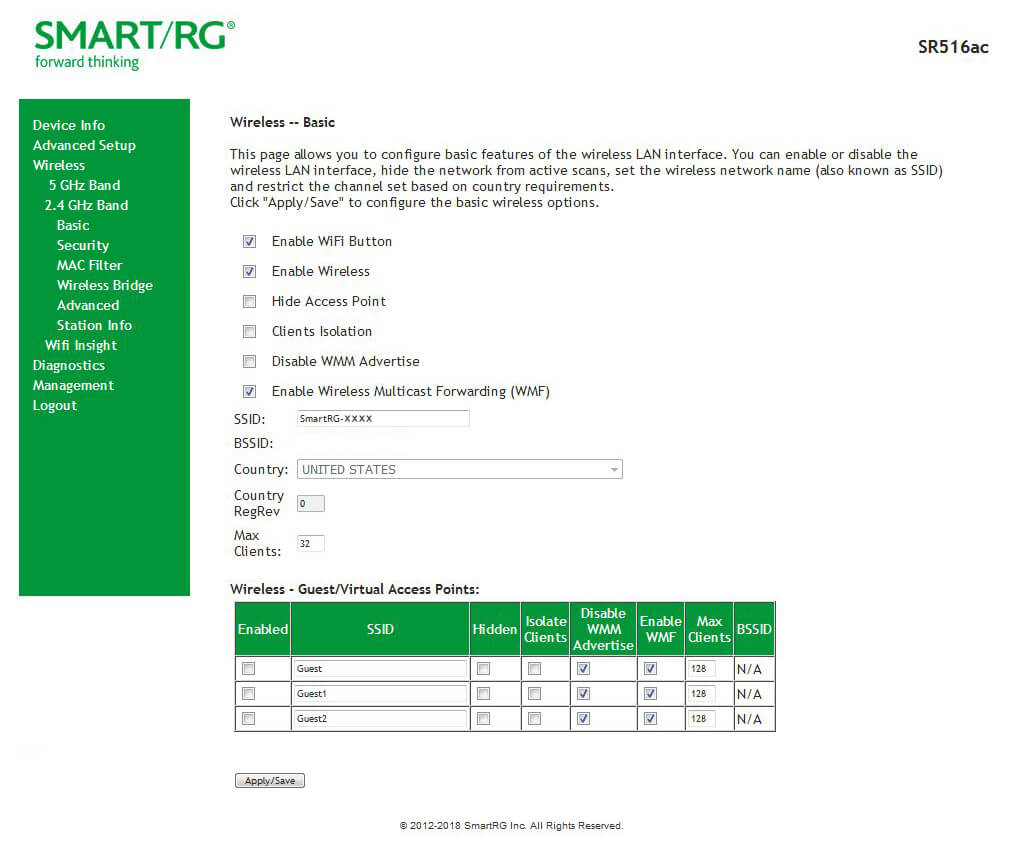Open Device Info in the sidebar
This screenshot has height=860, width=1024.
pos(68,125)
